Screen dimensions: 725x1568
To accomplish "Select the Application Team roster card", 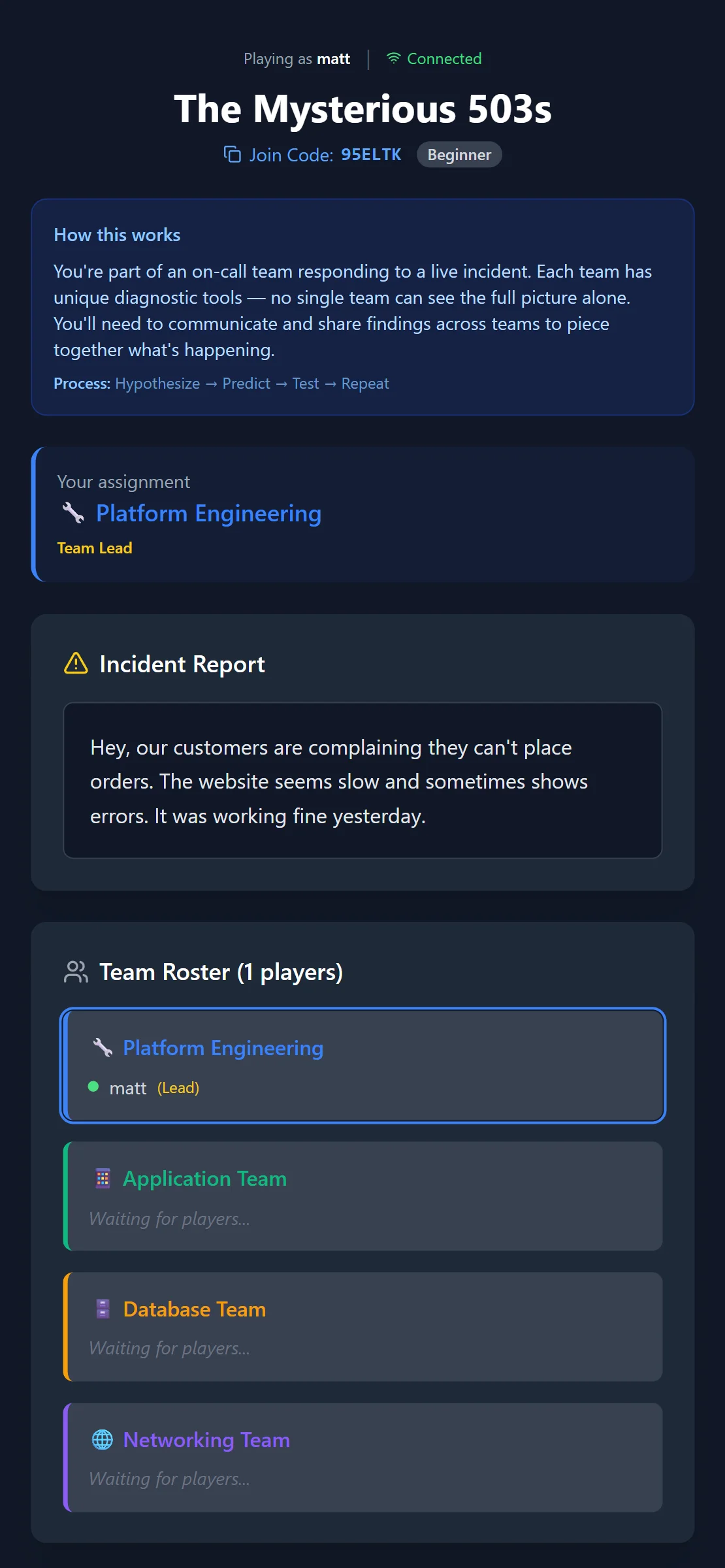I will pyautogui.click(x=362, y=1196).
